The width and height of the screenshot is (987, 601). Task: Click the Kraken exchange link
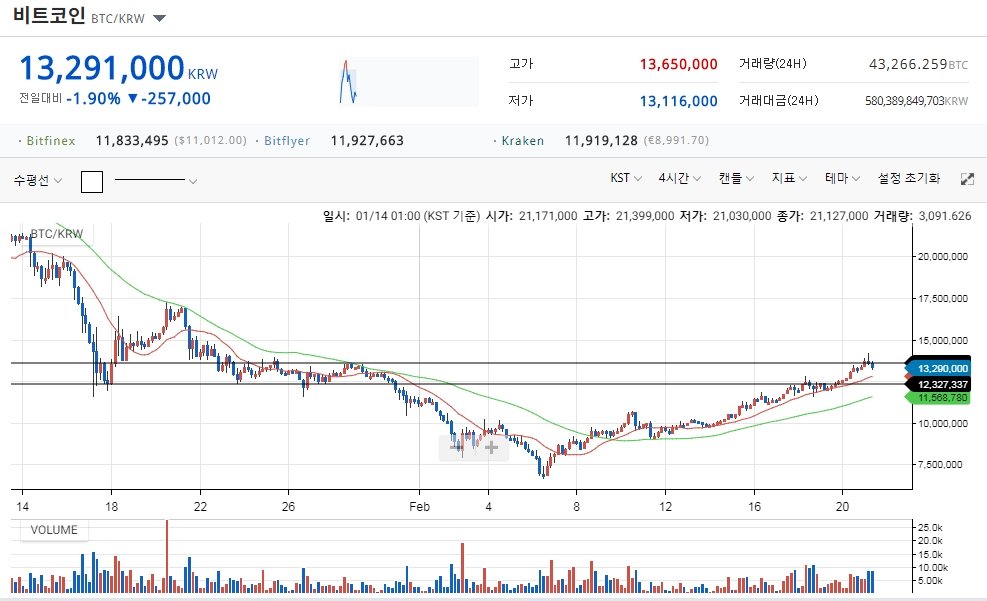(x=523, y=141)
